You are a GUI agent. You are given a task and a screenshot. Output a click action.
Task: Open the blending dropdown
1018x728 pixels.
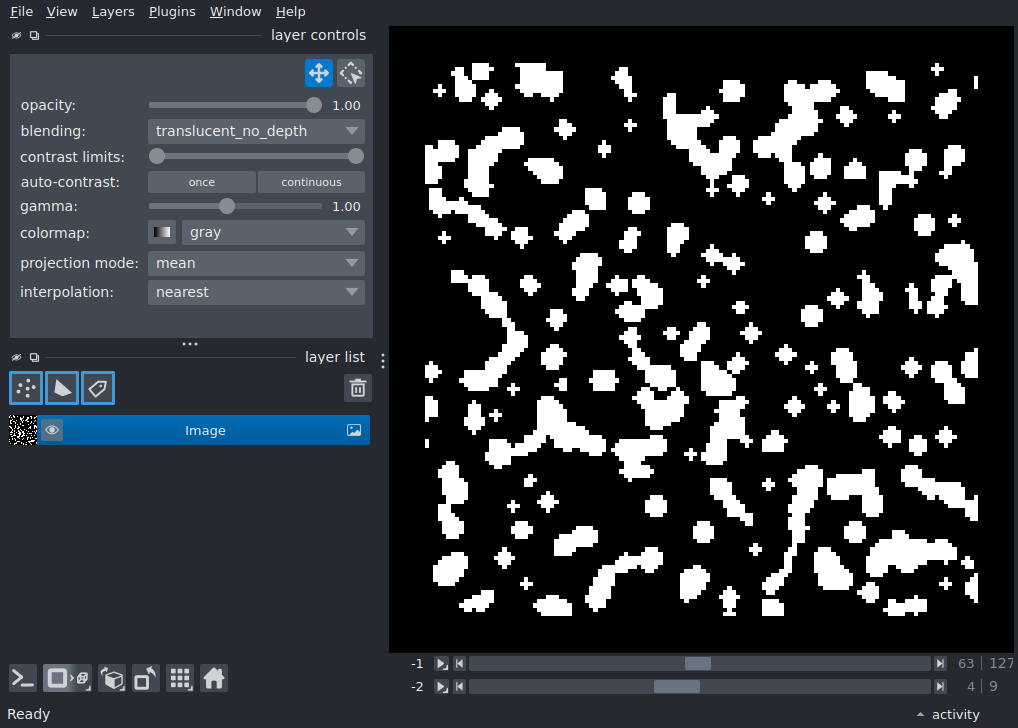pyautogui.click(x=256, y=131)
